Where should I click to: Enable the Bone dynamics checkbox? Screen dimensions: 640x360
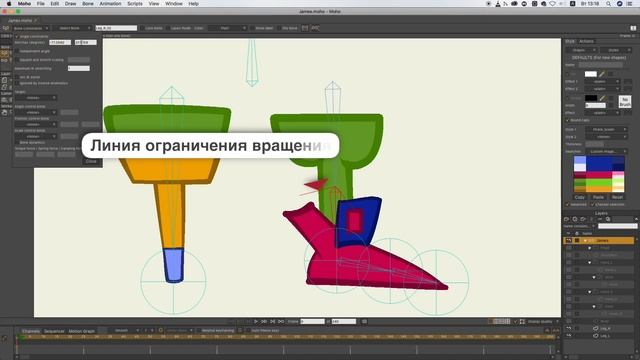tap(17, 142)
